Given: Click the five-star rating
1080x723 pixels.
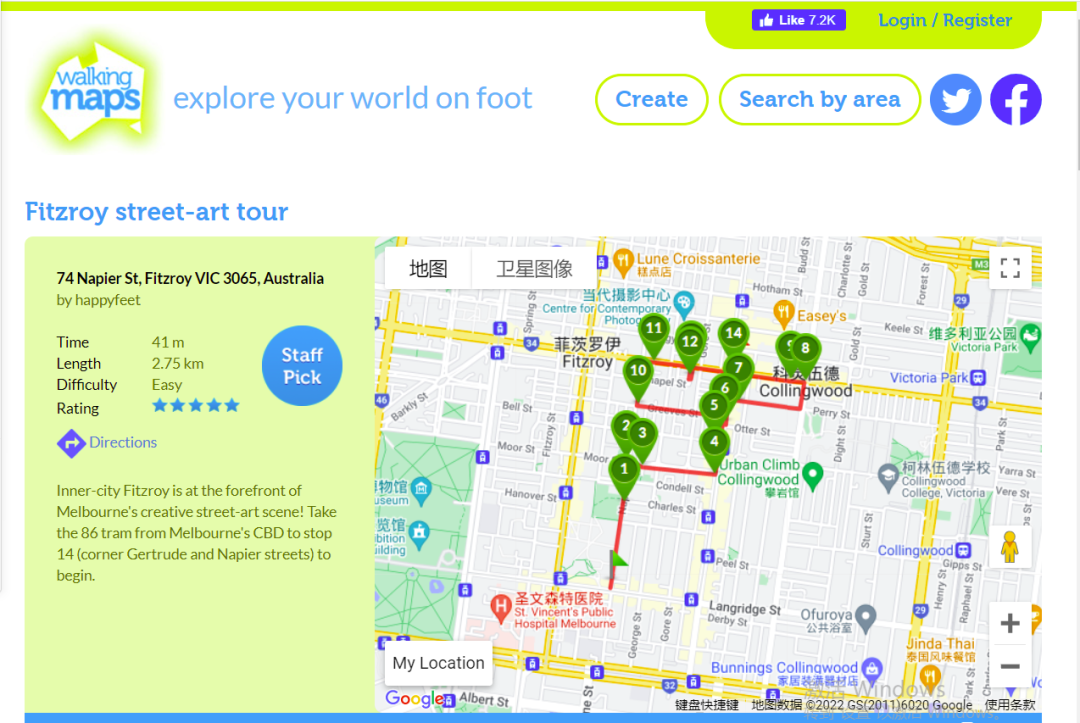Looking at the screenshot, I should pos(196,406).
